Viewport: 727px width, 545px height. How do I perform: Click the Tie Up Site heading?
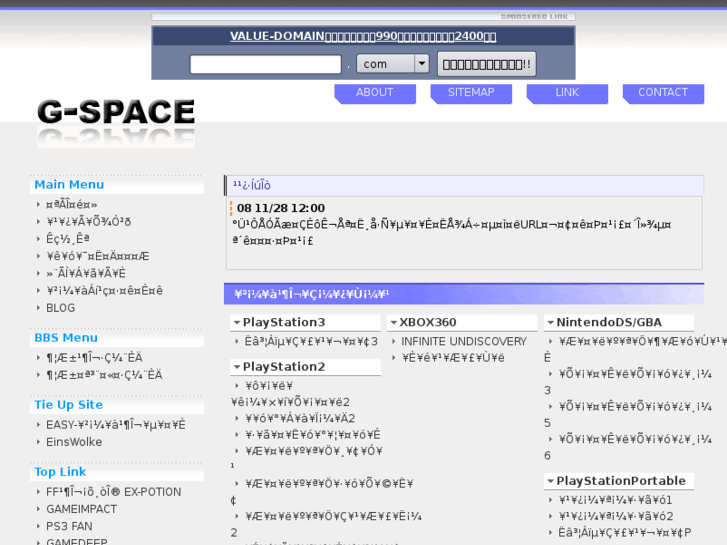[69, 405]
